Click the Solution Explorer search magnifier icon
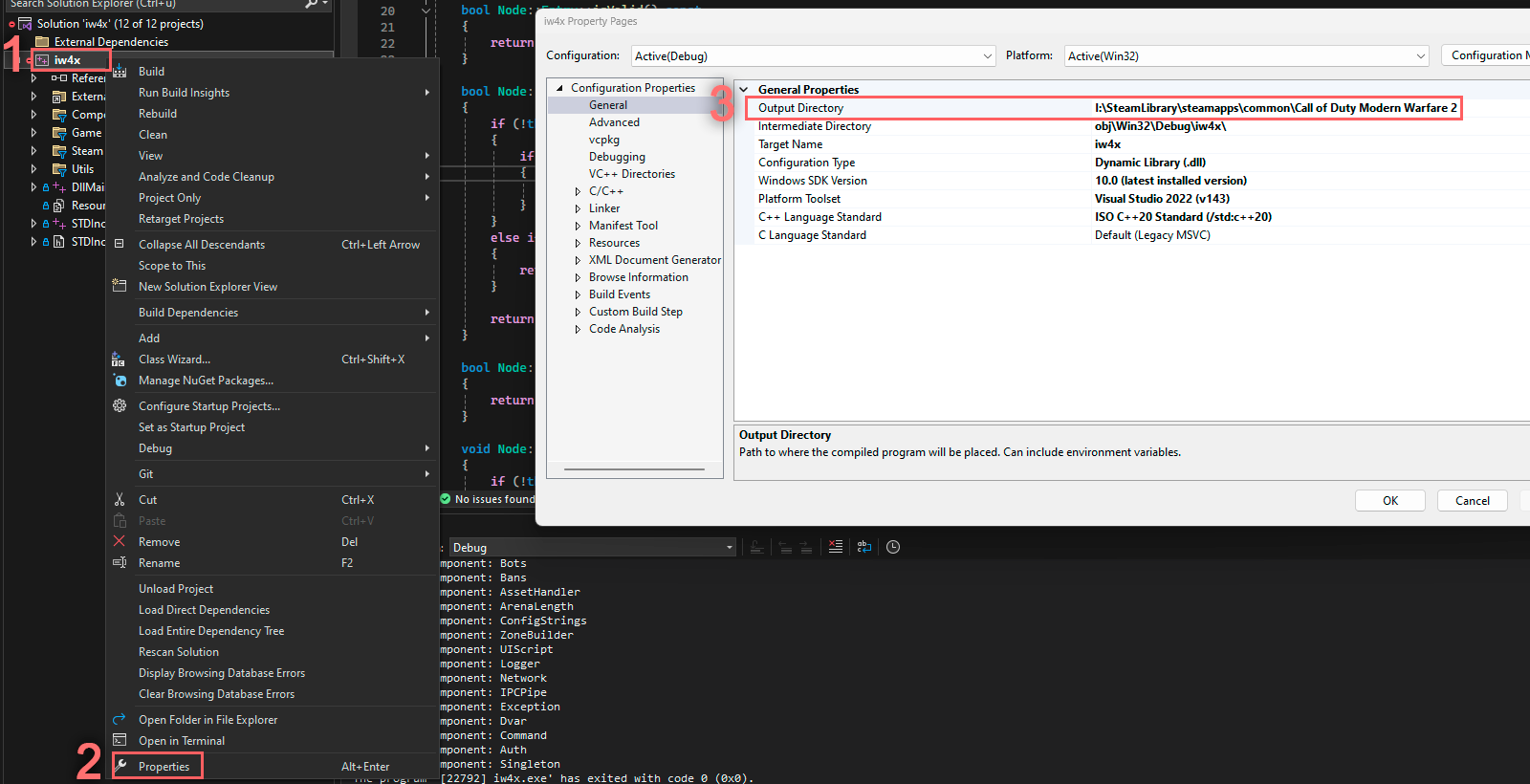The width and height of the screenshot is (1530, 784). [311, 4]
